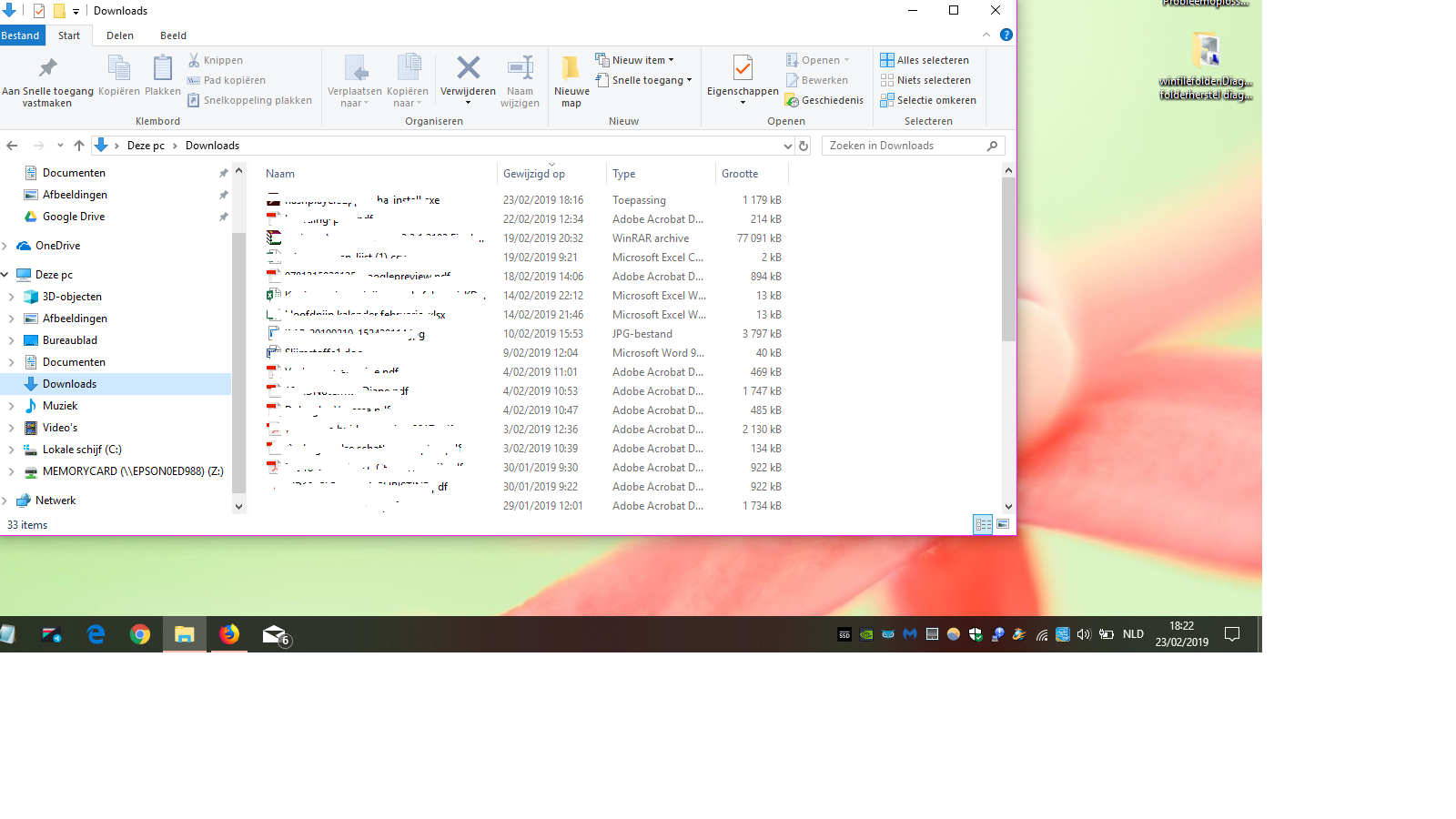Go back with the left arrow

coord(12,146)
